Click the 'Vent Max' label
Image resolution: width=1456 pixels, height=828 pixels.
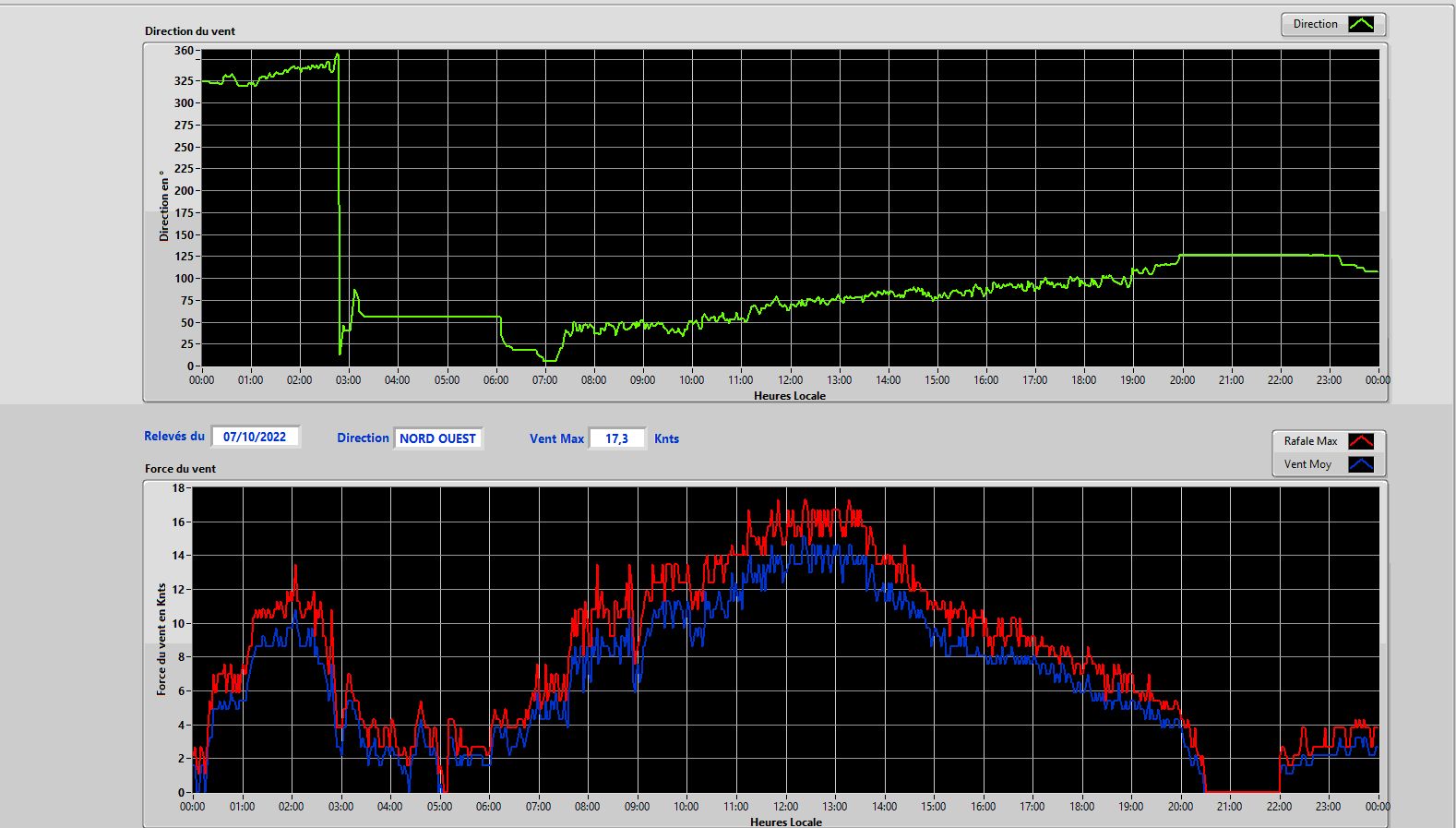click(556, 438)
